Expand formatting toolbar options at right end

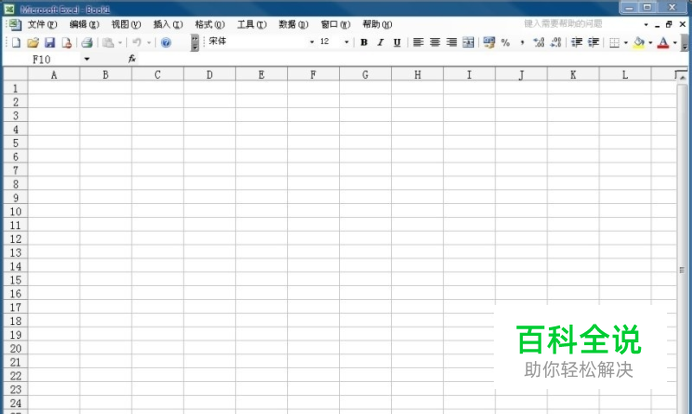[x=684, y=43]
